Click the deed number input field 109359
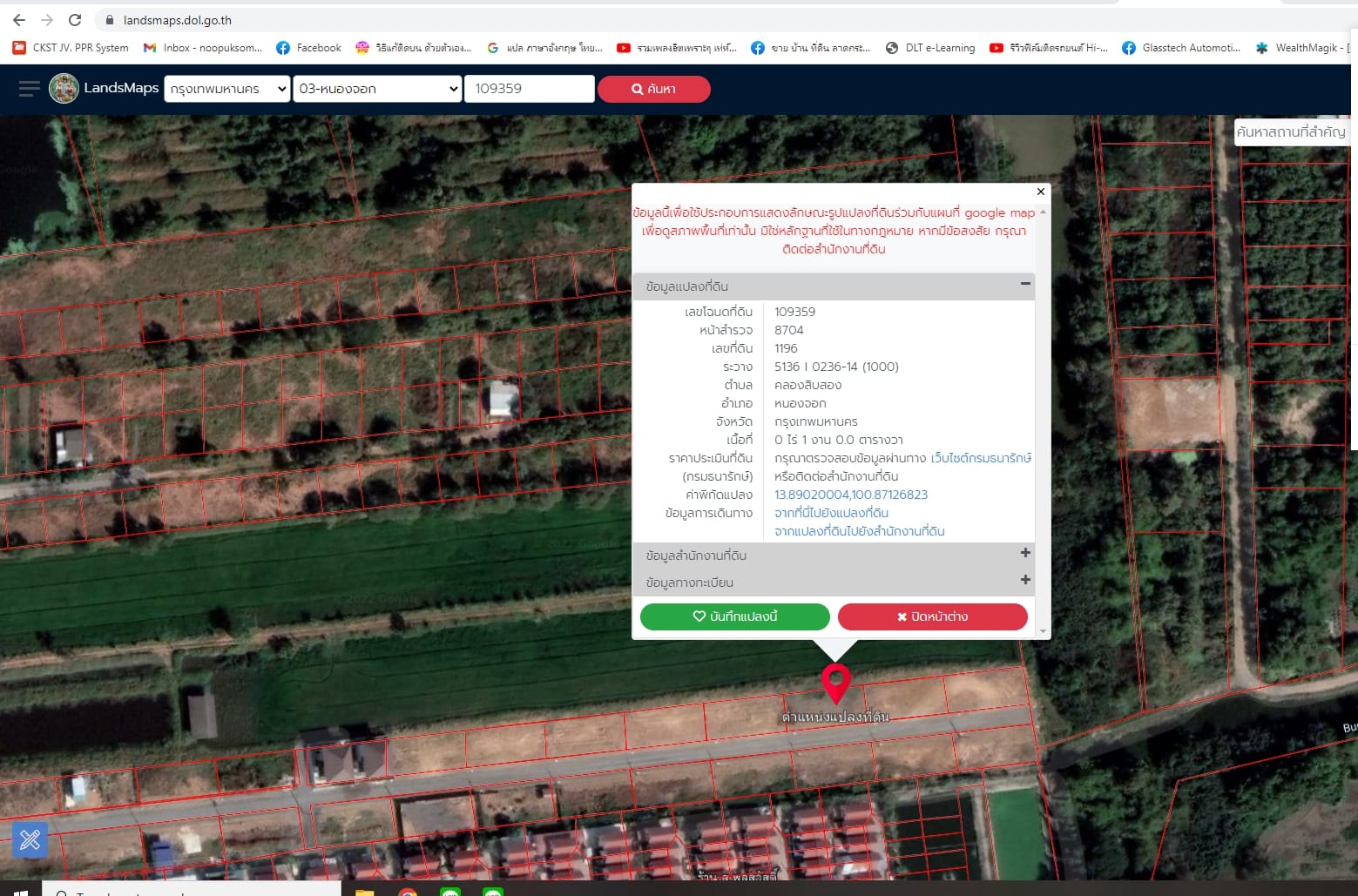 530,89
